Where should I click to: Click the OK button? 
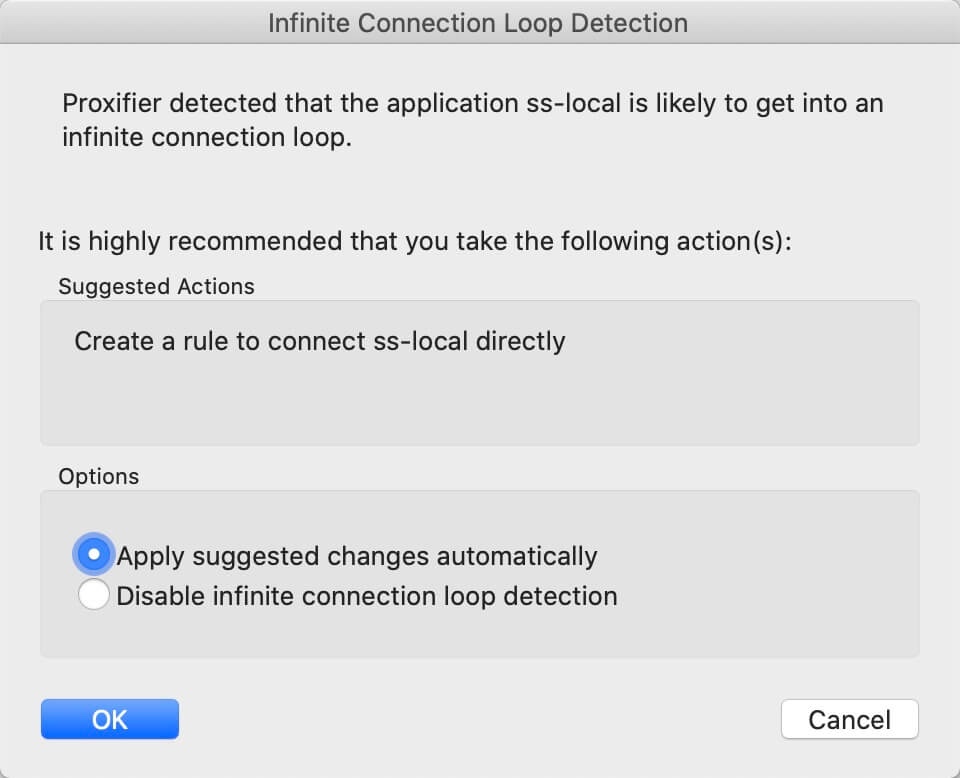[x=109, y=719]
